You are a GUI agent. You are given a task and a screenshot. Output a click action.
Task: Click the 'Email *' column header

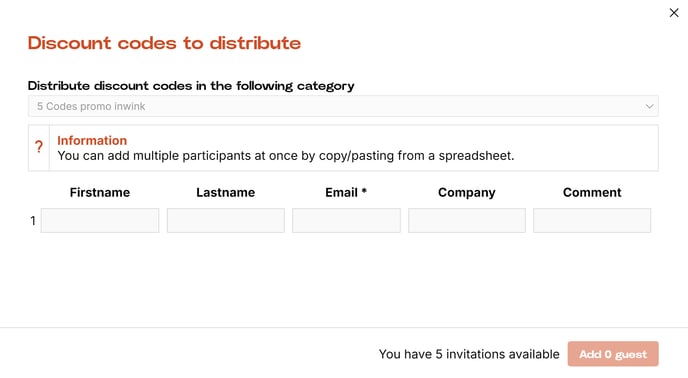(x=346, y=192)
